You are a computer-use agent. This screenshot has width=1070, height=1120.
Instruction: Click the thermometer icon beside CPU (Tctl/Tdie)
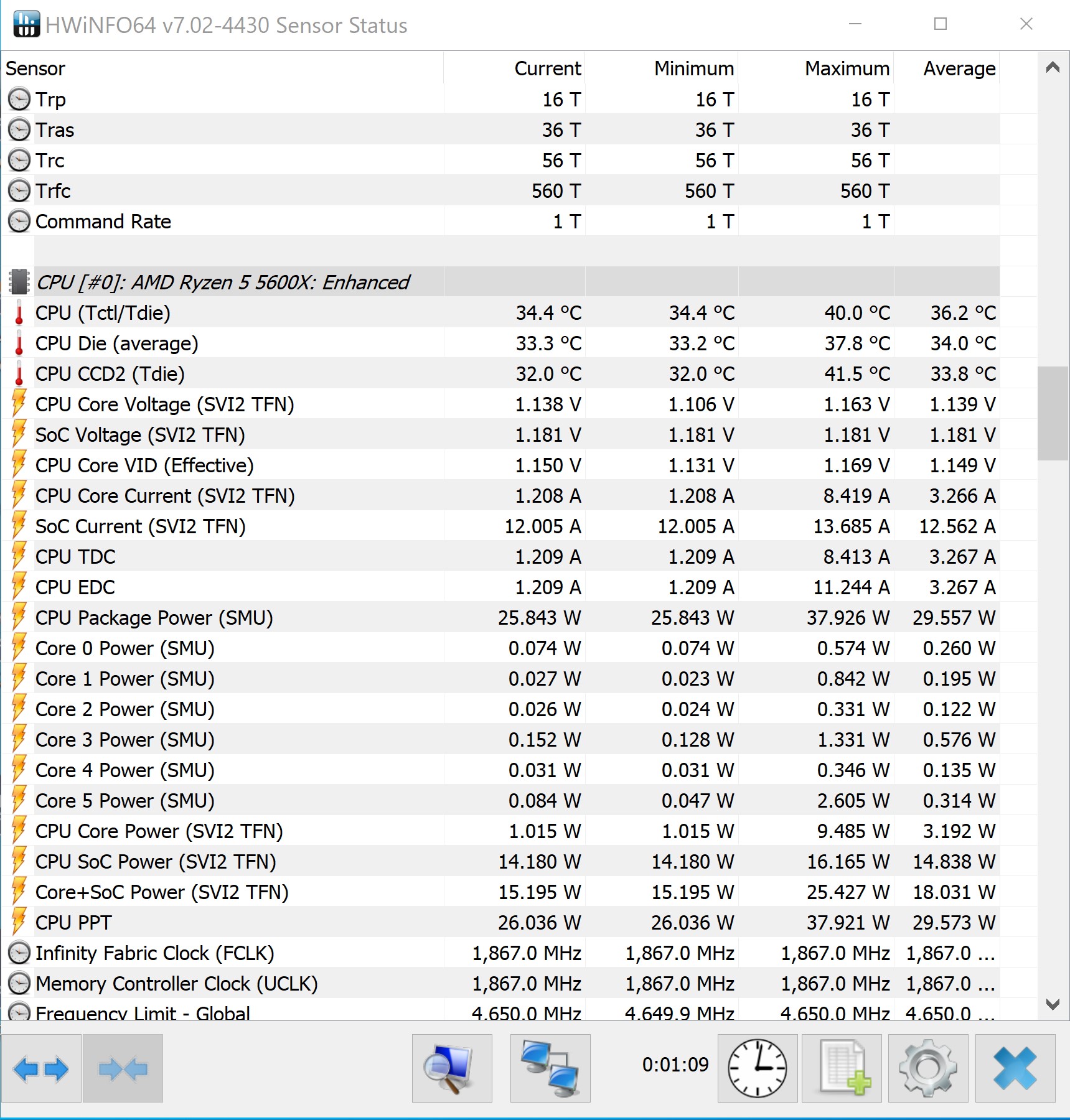(19, 313)
